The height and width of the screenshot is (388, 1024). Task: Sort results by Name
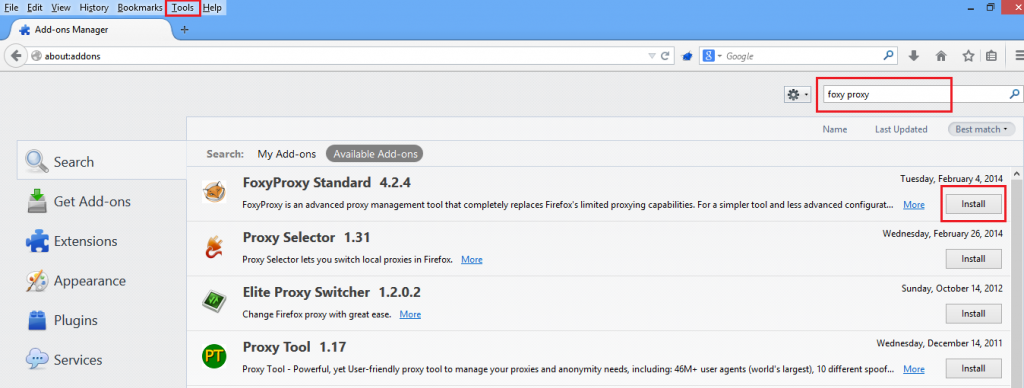[x=835, y=129]
